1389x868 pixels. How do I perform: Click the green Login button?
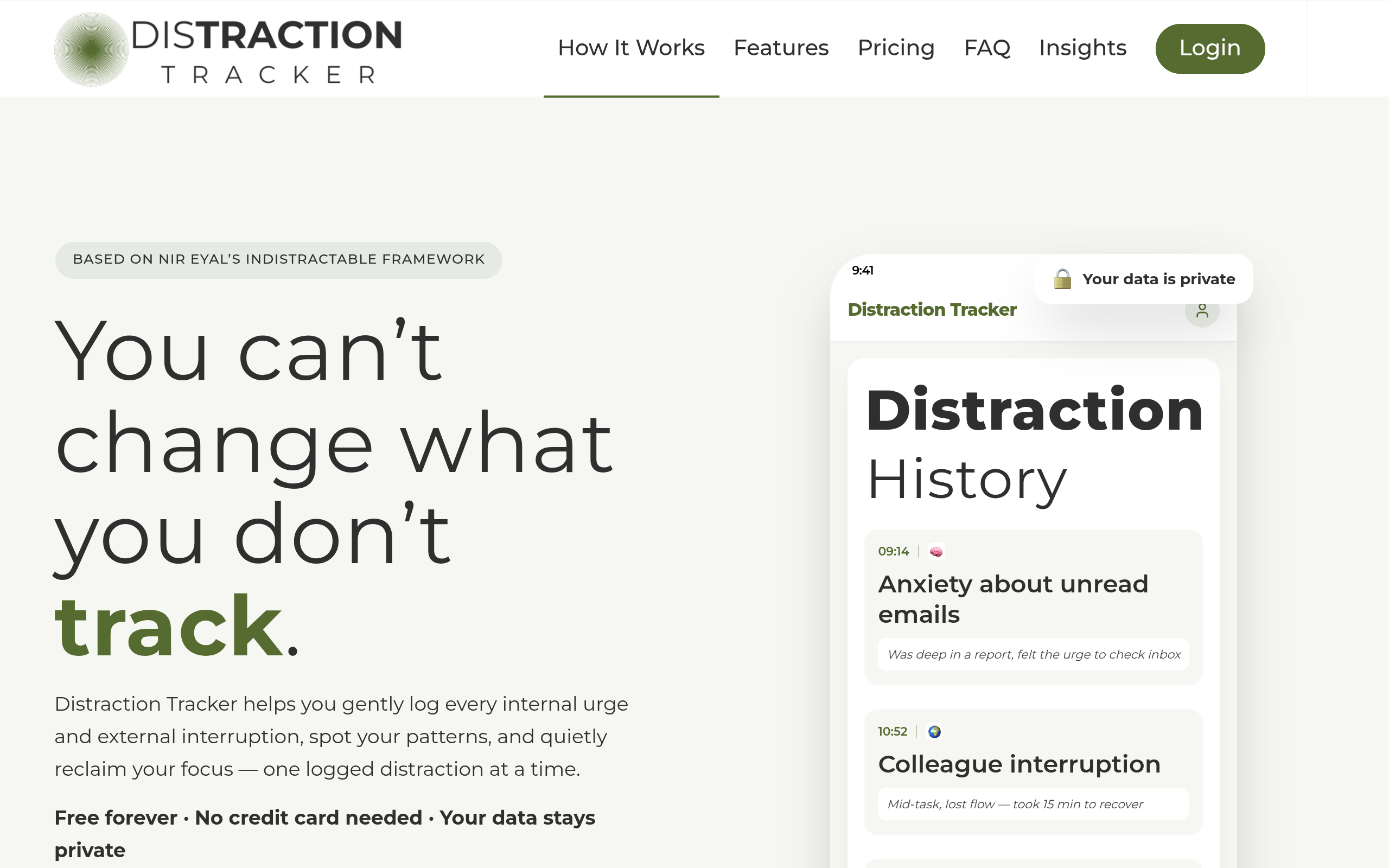pyautogui.click(x=1210, y=48)
